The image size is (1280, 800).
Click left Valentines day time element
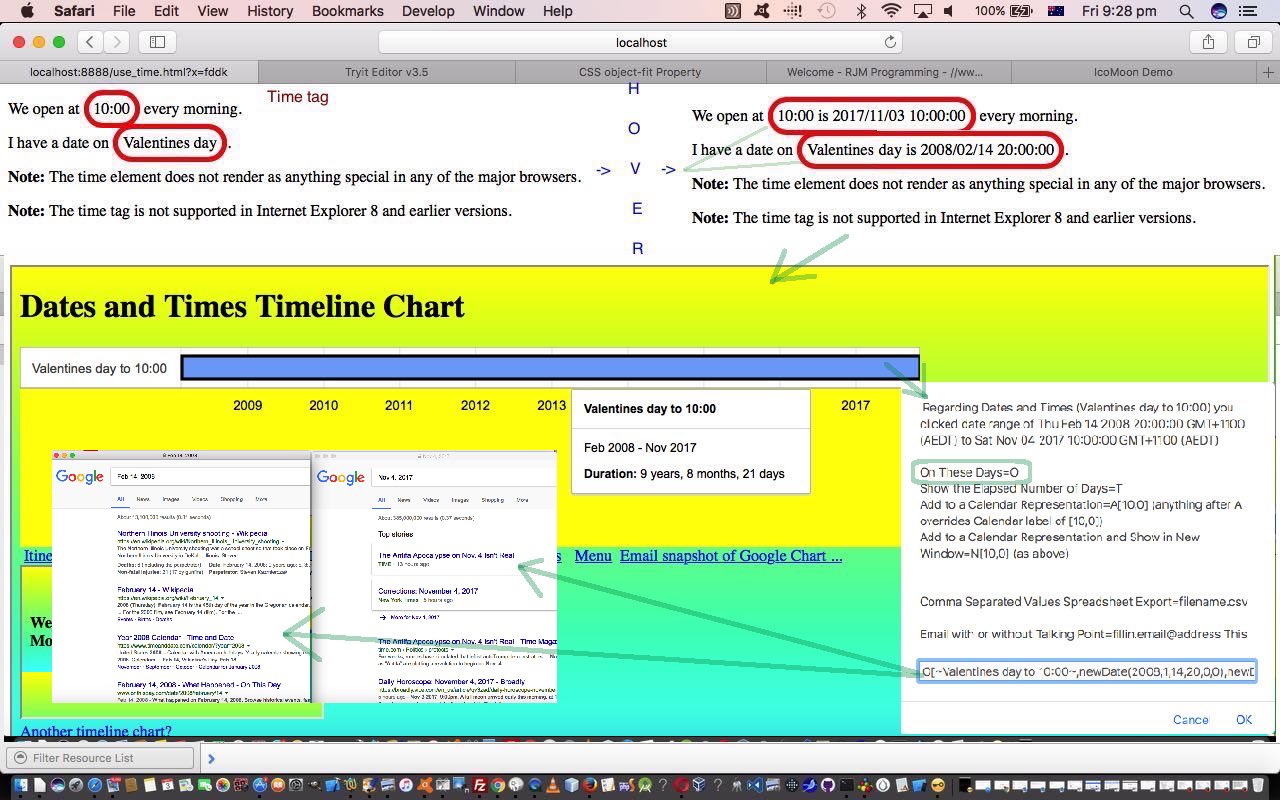[x=170, y=142]
